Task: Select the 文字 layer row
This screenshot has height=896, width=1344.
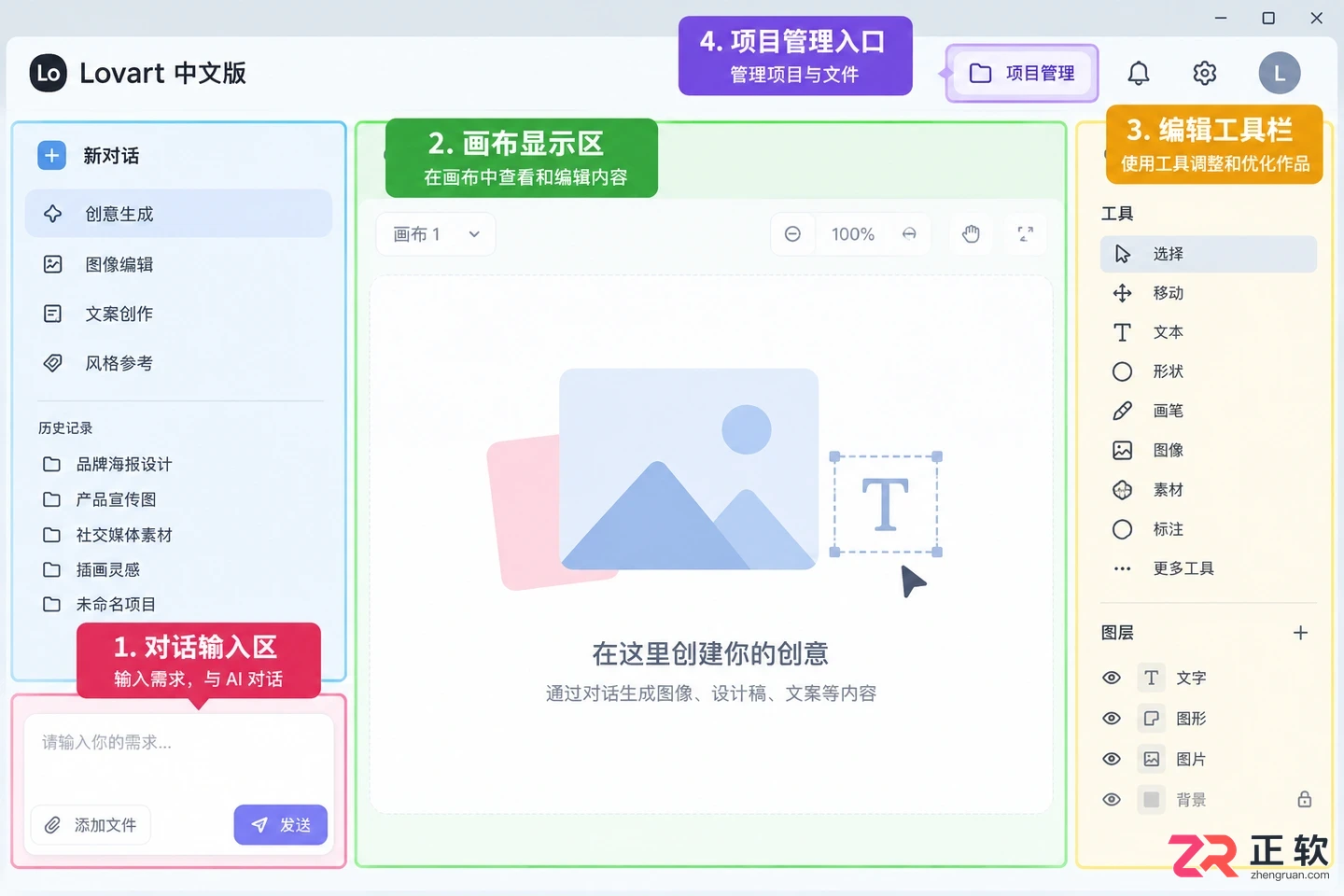Action: 1208,678
